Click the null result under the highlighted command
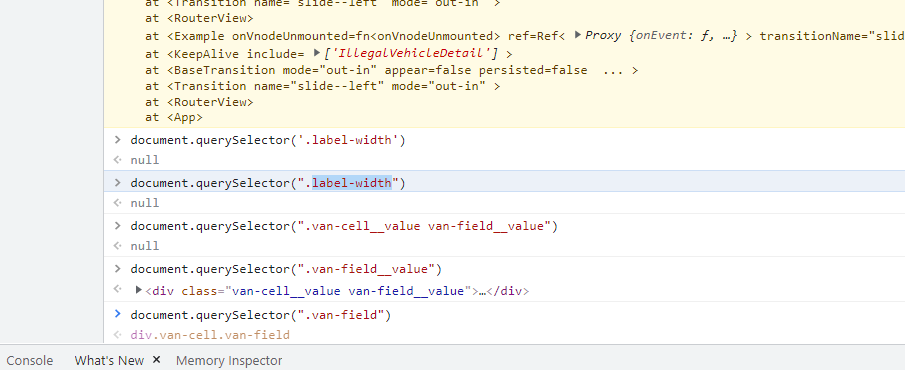This screenshot has height=370, width=905. tap(145, 203)
